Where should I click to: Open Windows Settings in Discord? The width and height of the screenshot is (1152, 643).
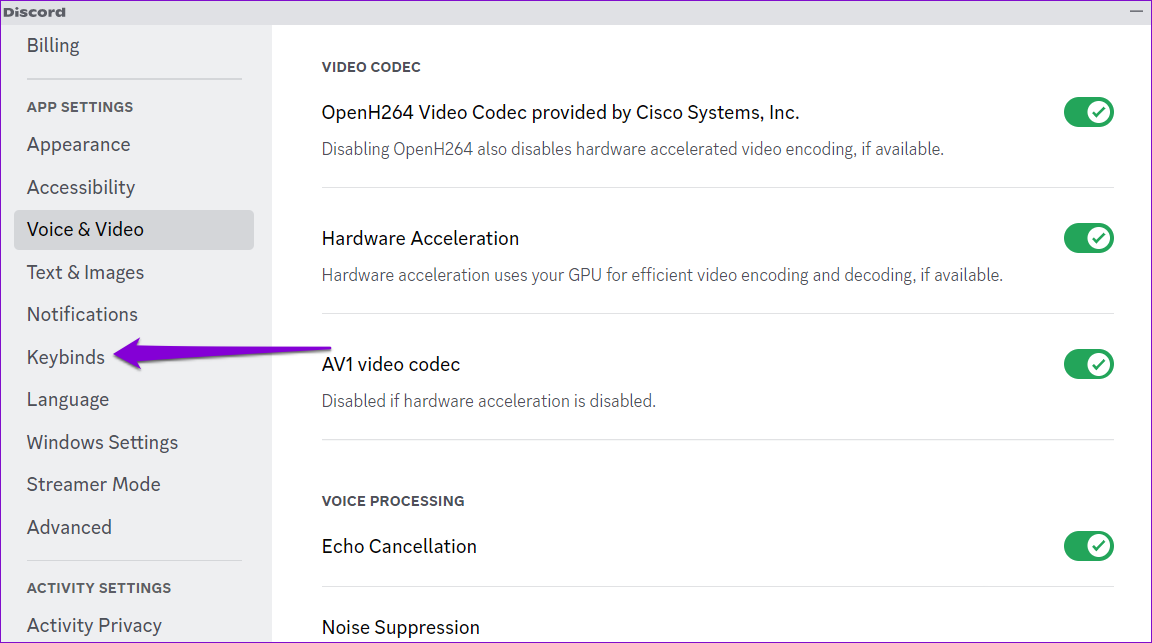pos(102,442)
